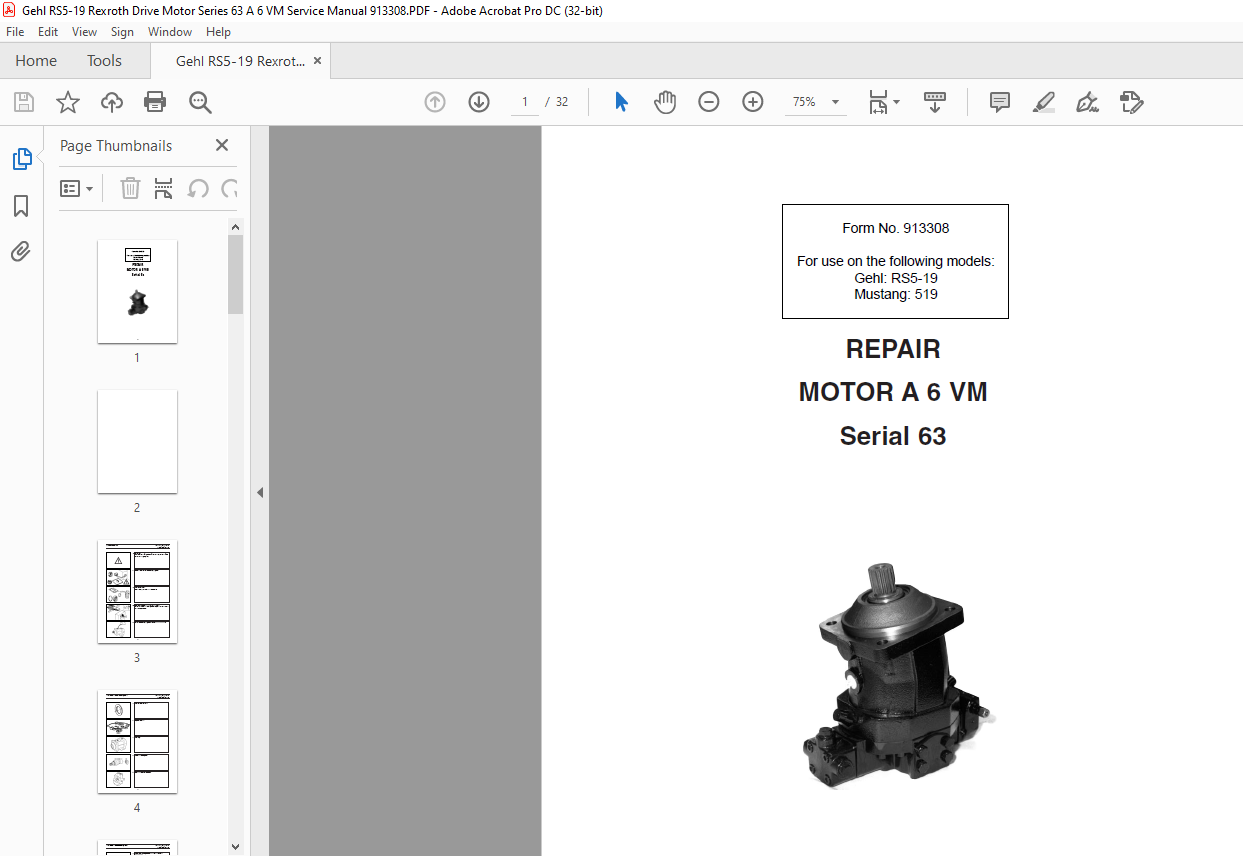
Task: Click the 'Mustang: 519' line
Action: [895, 294]
